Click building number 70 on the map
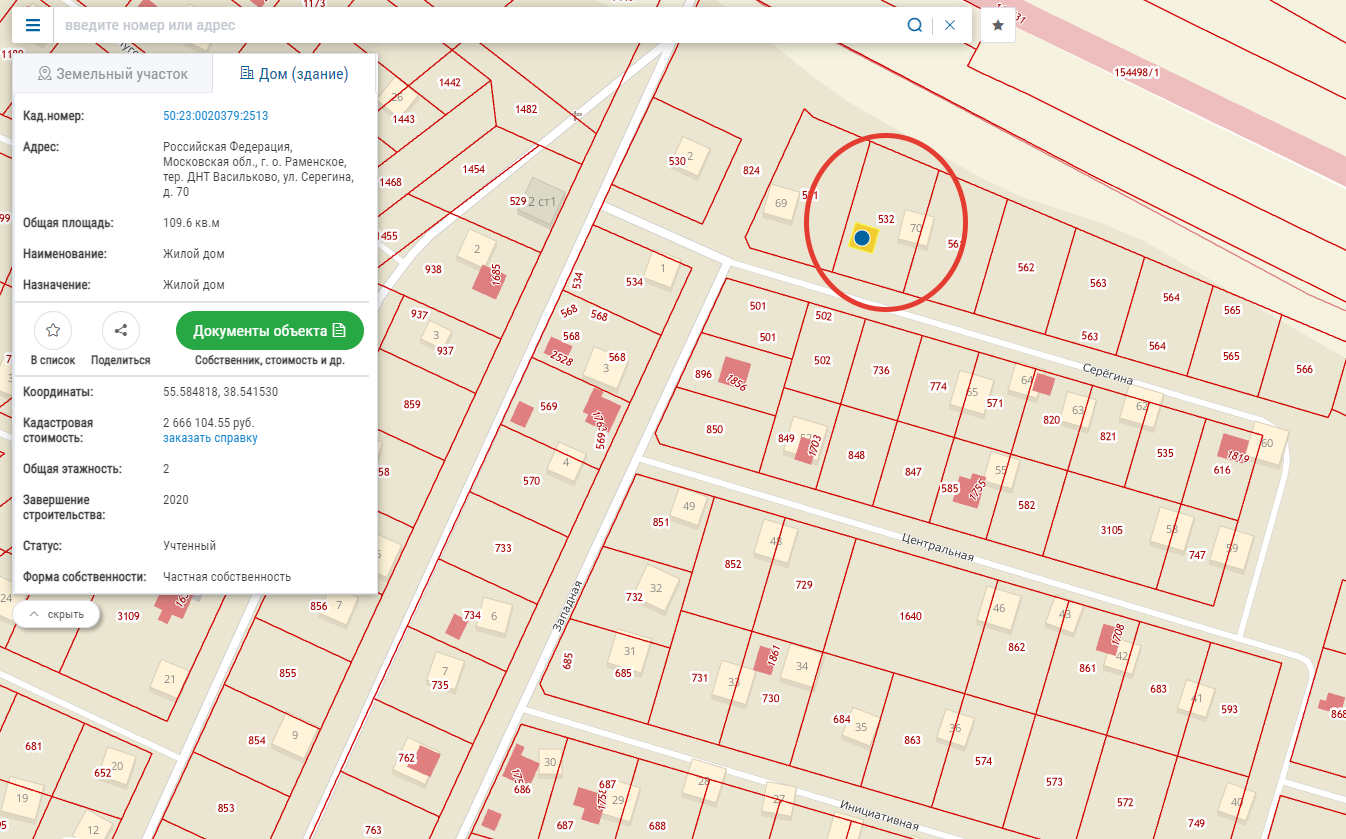The height and width of the screenshot is (839, 1346). pos(915,228)
